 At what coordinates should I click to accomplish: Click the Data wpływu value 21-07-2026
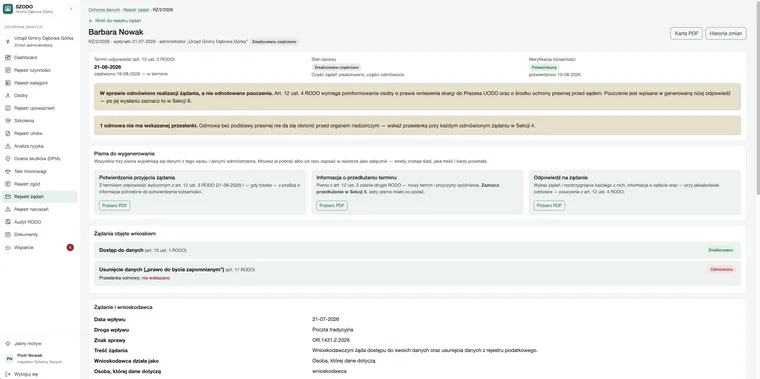326,319
